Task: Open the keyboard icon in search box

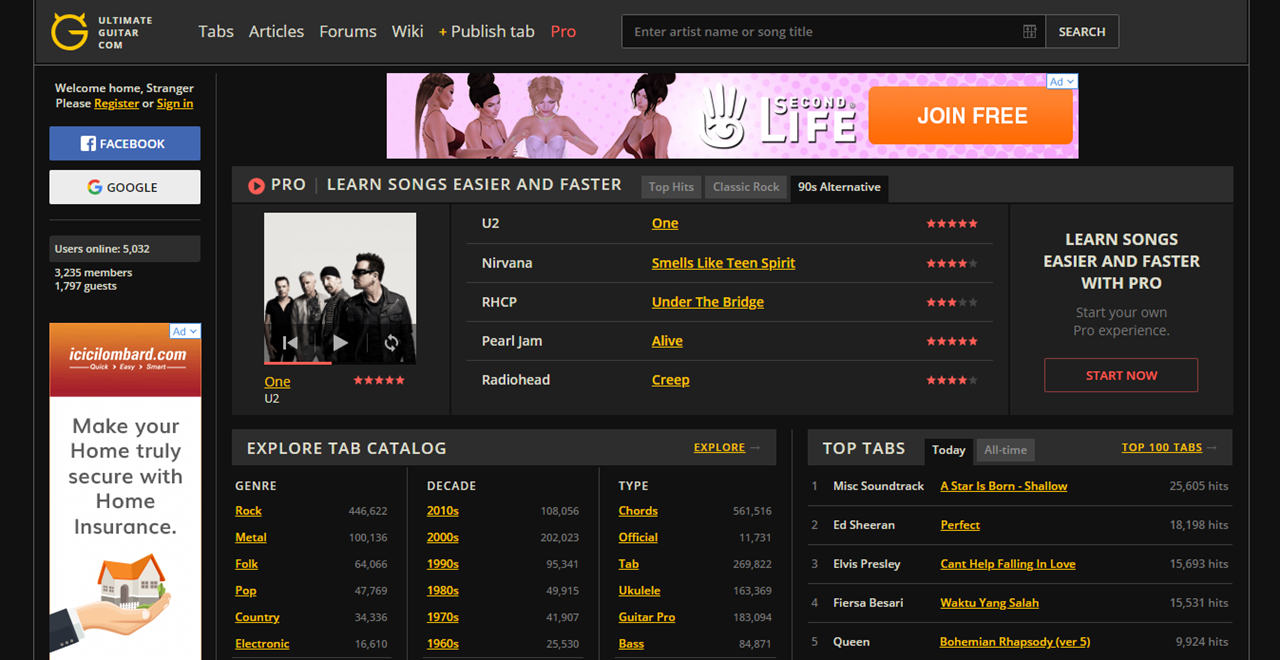Action: click(1029, 32)
